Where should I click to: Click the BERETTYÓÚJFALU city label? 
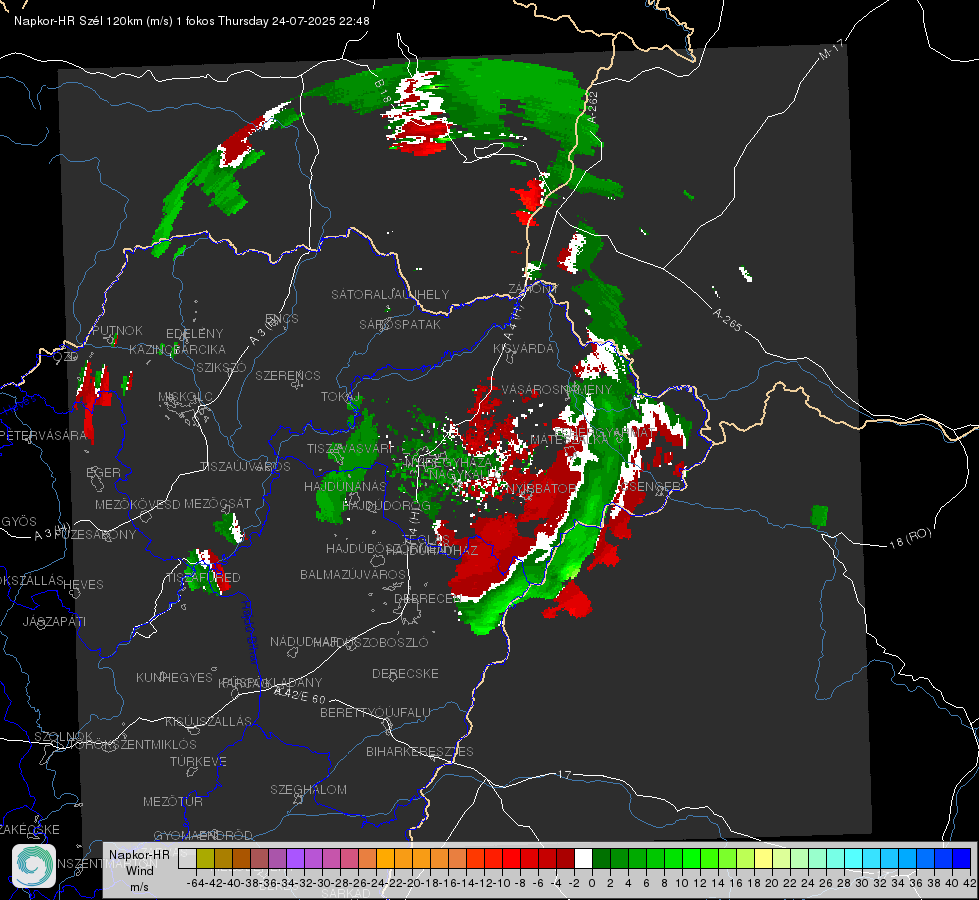tap(375, 713)
